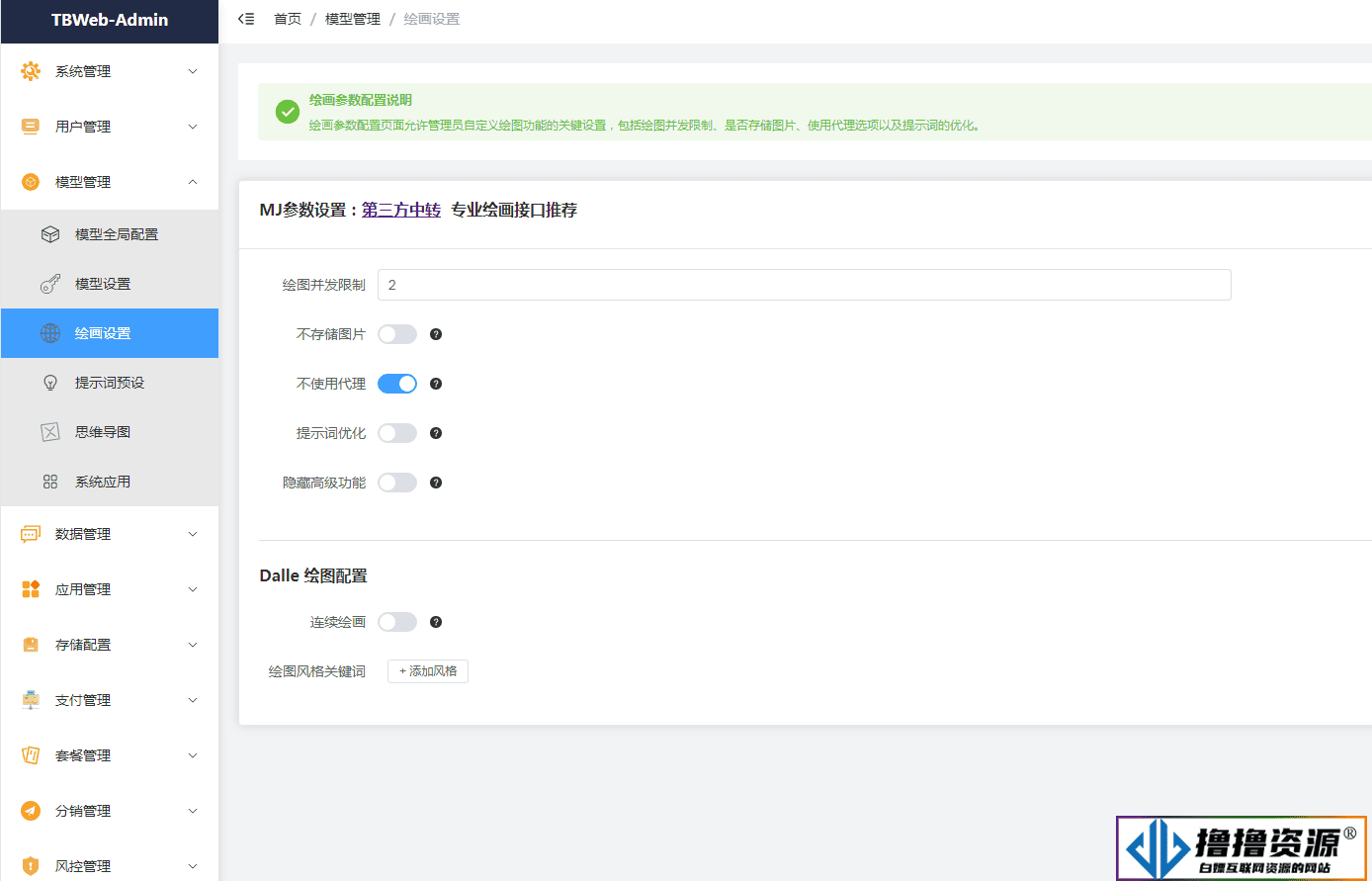Click the 绘画参数配置说明 alert title
1372x881 pixels.
[361, 100]
